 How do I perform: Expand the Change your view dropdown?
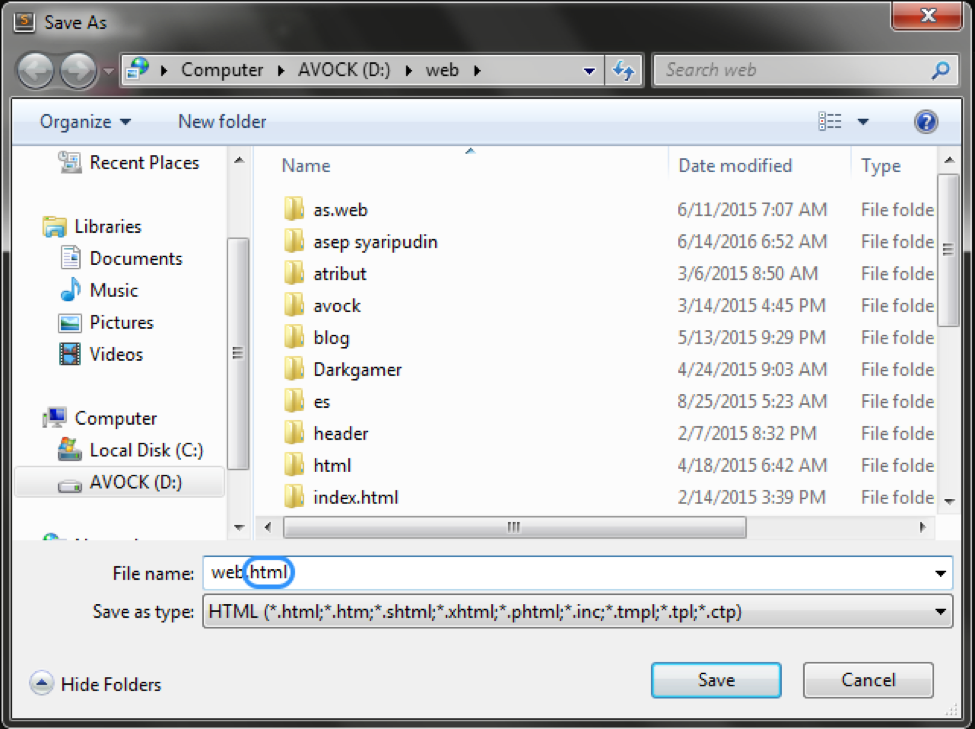(862, 121)
